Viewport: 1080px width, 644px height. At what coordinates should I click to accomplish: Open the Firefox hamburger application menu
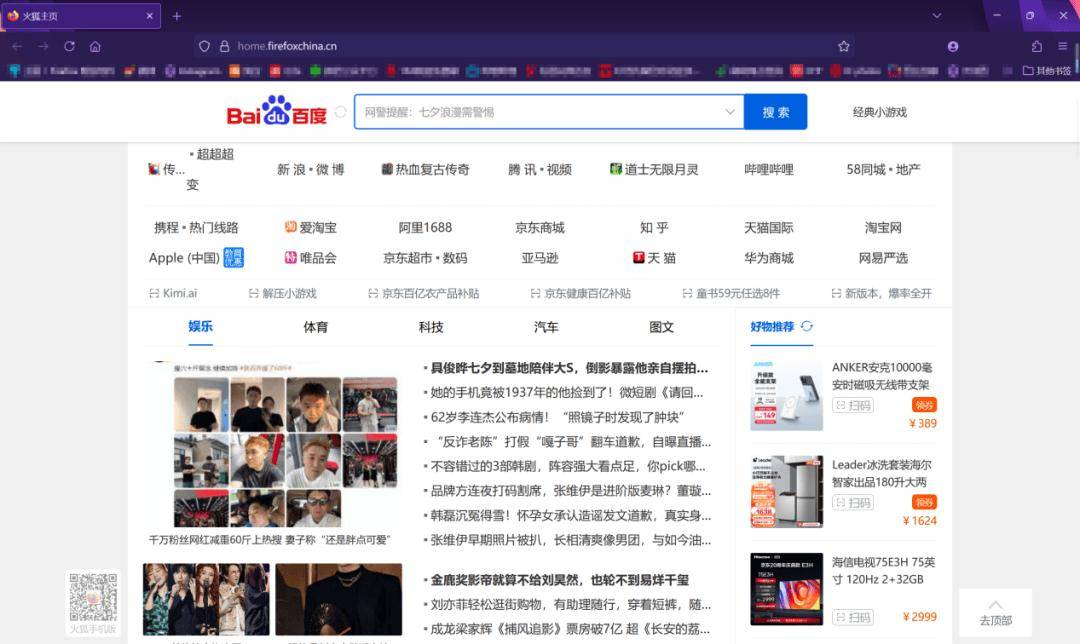[1063, 46]
